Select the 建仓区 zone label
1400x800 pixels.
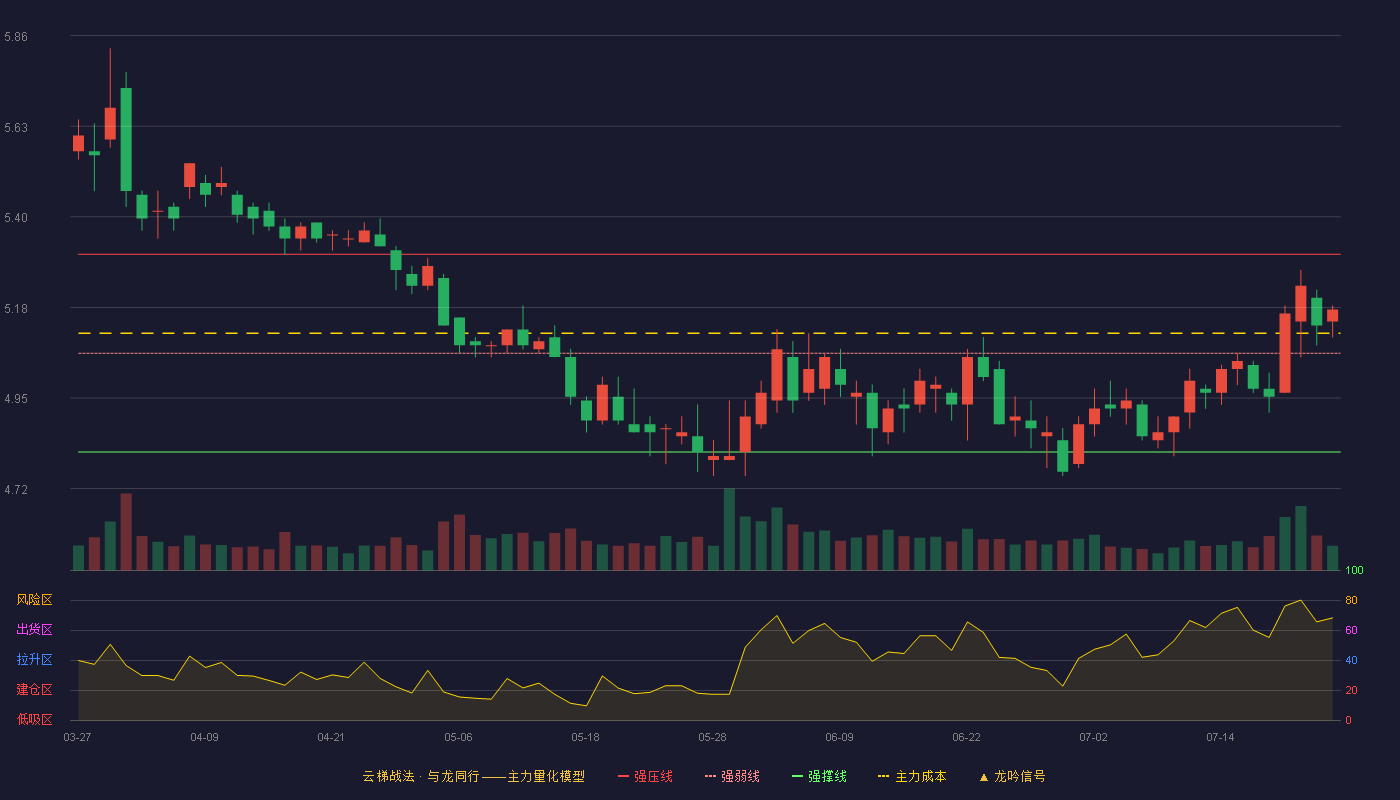coord(34,690)
